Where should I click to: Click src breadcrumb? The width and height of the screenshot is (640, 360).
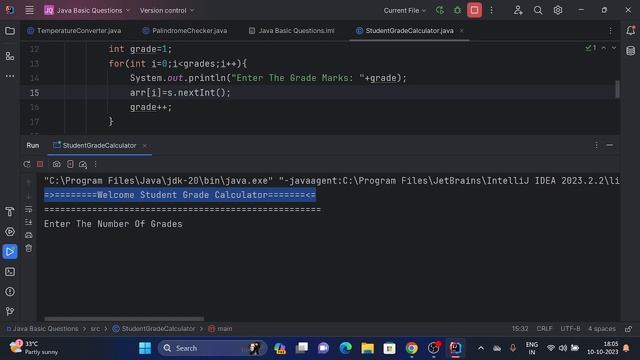(95, 329)
